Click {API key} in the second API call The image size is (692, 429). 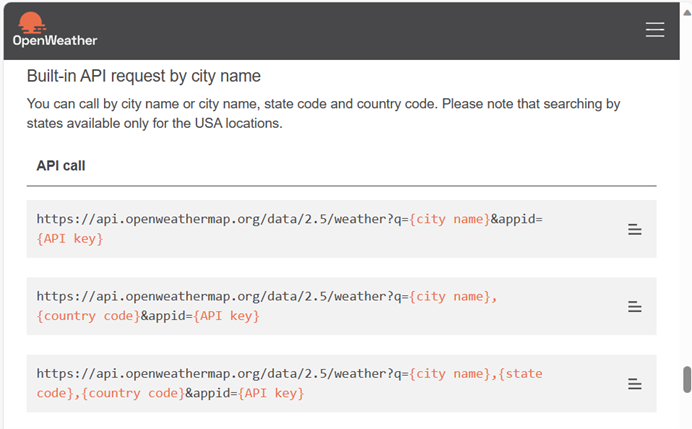point(226,316)
